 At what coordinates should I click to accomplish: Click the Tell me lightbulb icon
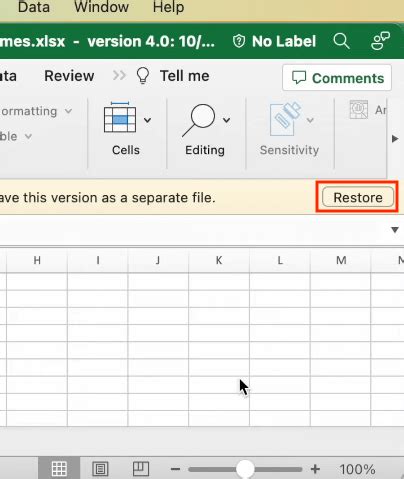[x=143, y=76]
